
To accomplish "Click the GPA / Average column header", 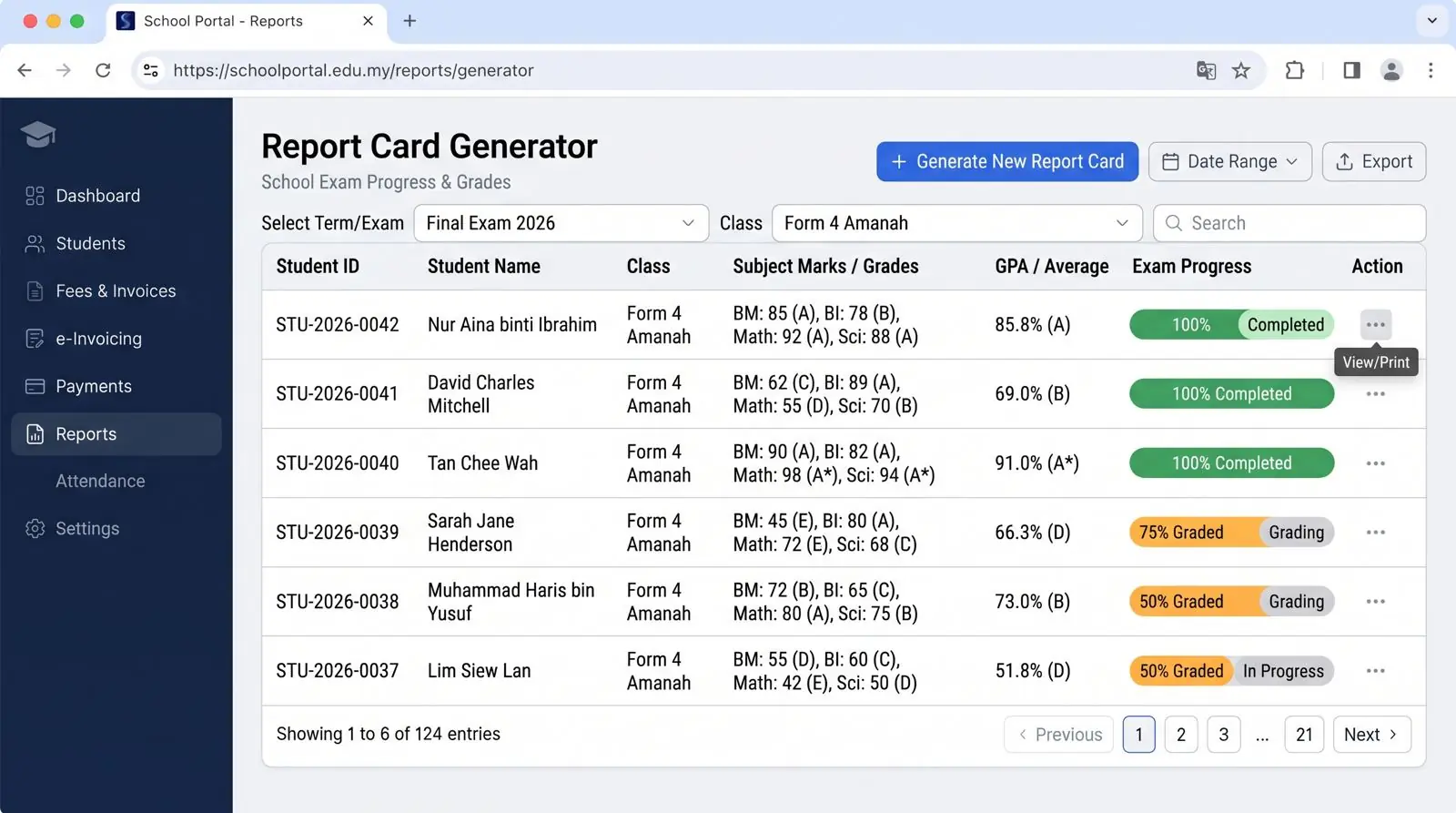I will pos(1051,267).
